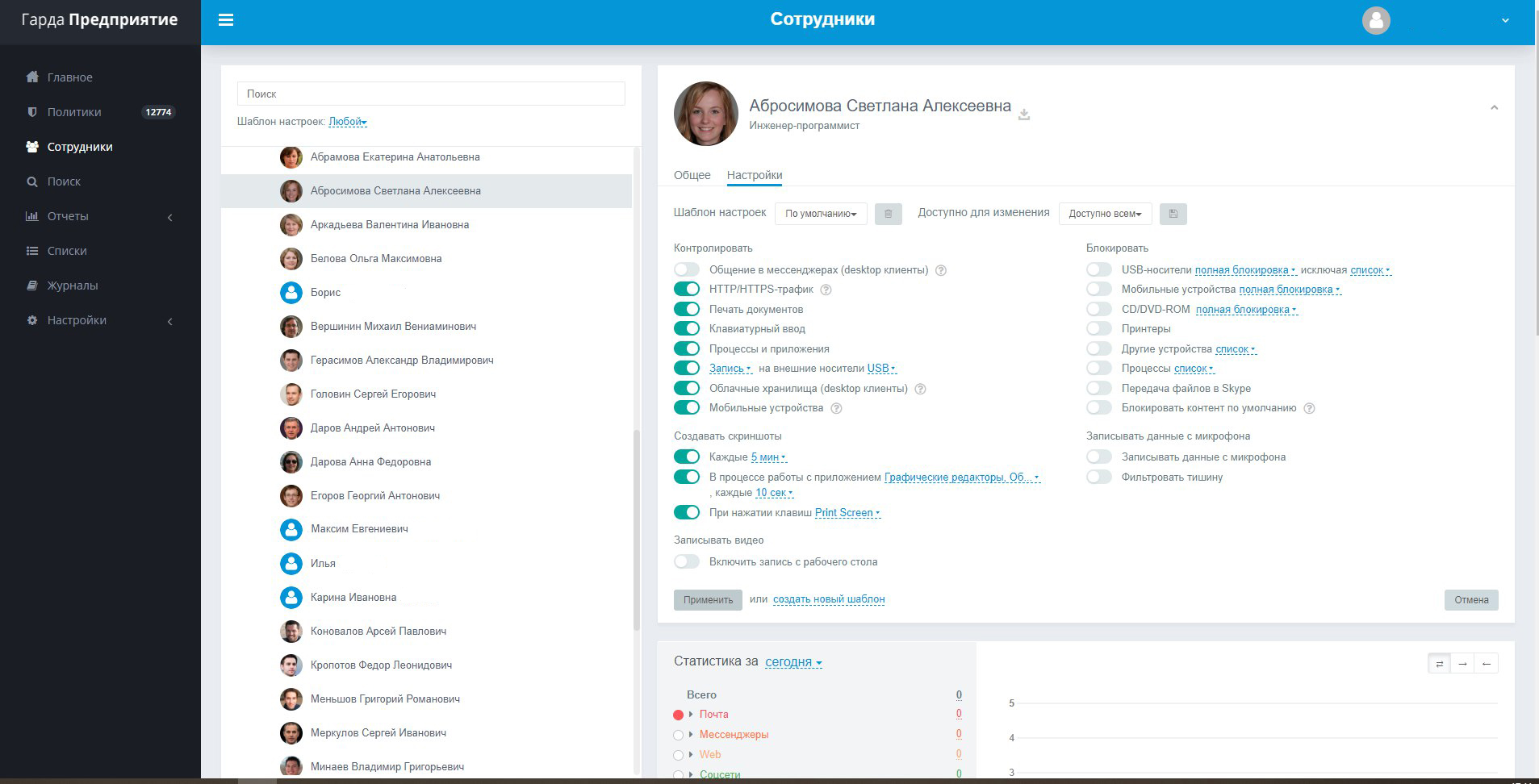The image size is (1539, 784).
Task: Click help icon next to Общение в мессенджерах
Action: pyautogui.click(x=940, y=270)
